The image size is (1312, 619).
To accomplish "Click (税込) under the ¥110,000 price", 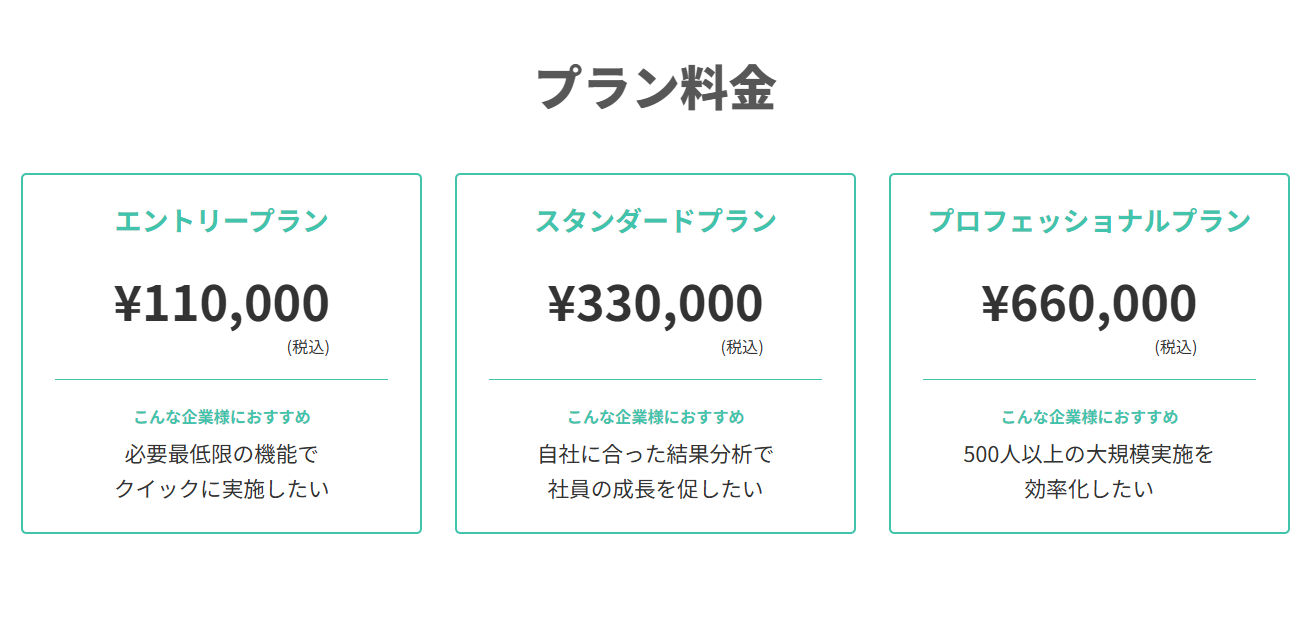I will 308,348.
